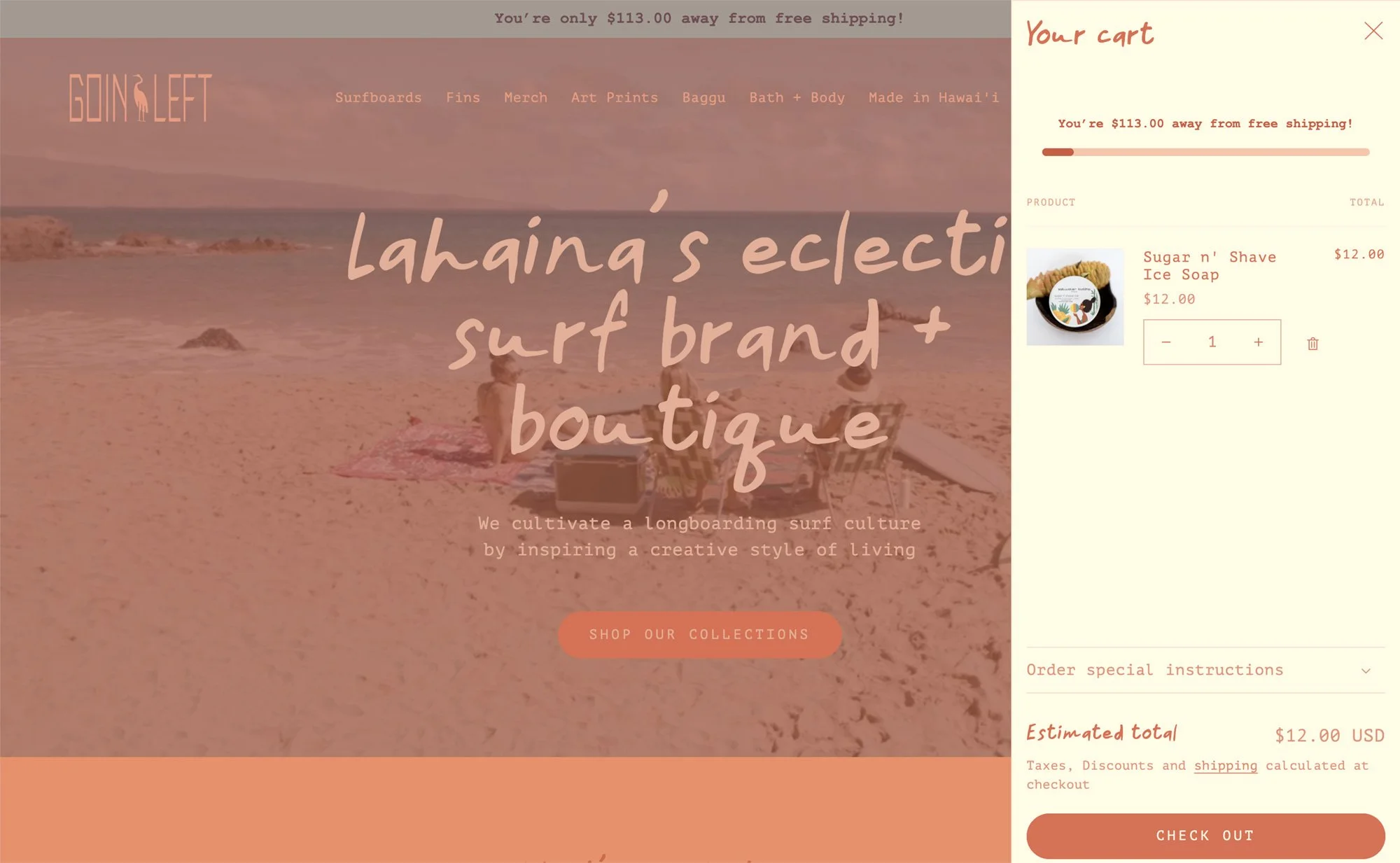Close the cart drawer with X icon

1373,31
